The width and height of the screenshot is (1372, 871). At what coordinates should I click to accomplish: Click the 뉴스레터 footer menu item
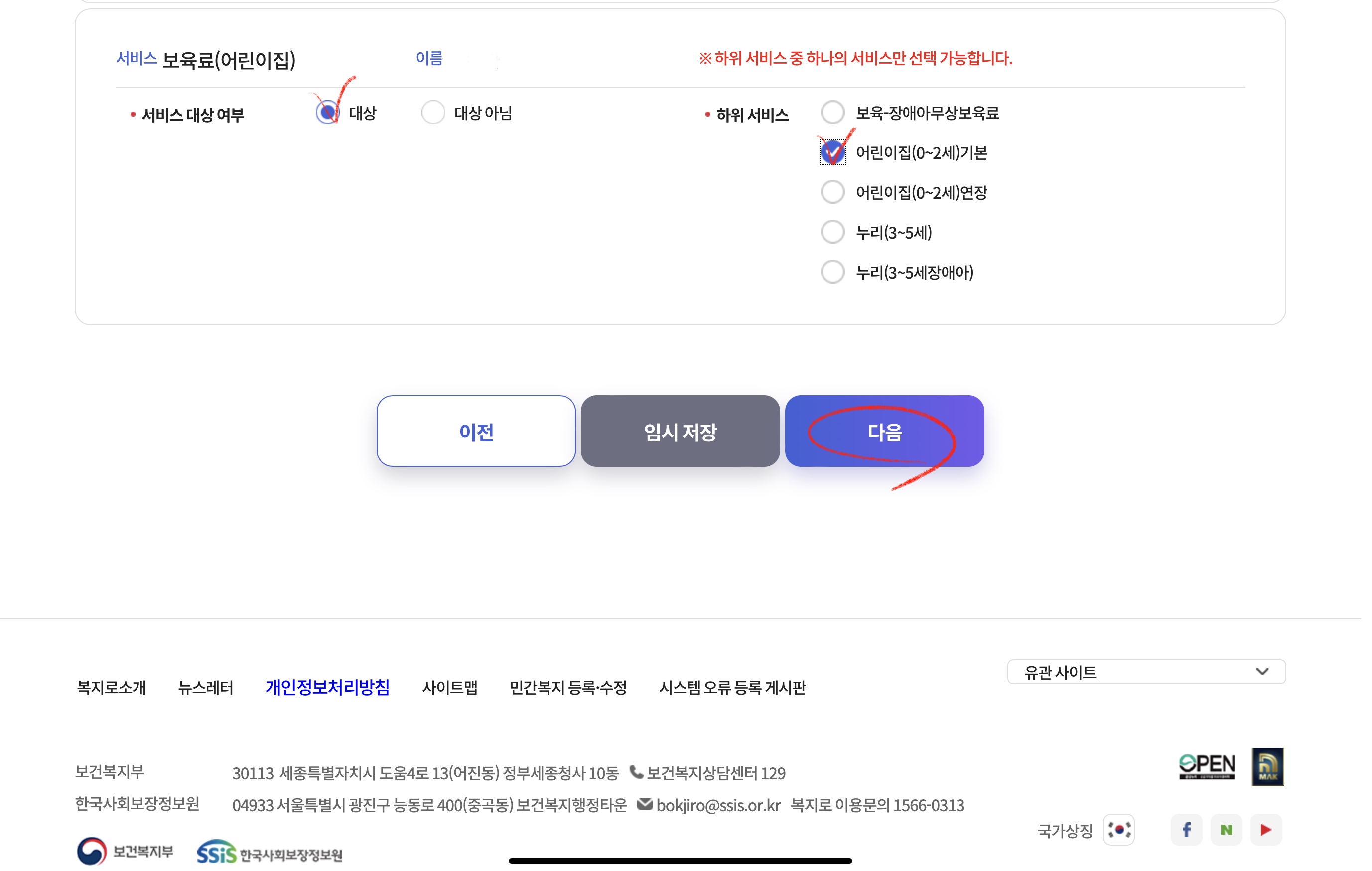206,688
